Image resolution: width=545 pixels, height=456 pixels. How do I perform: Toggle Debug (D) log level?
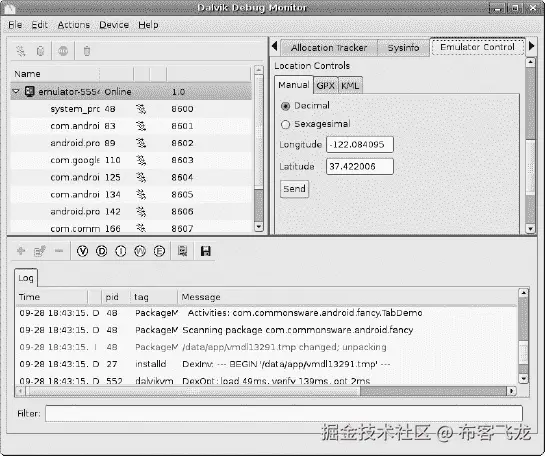point(101,251)
